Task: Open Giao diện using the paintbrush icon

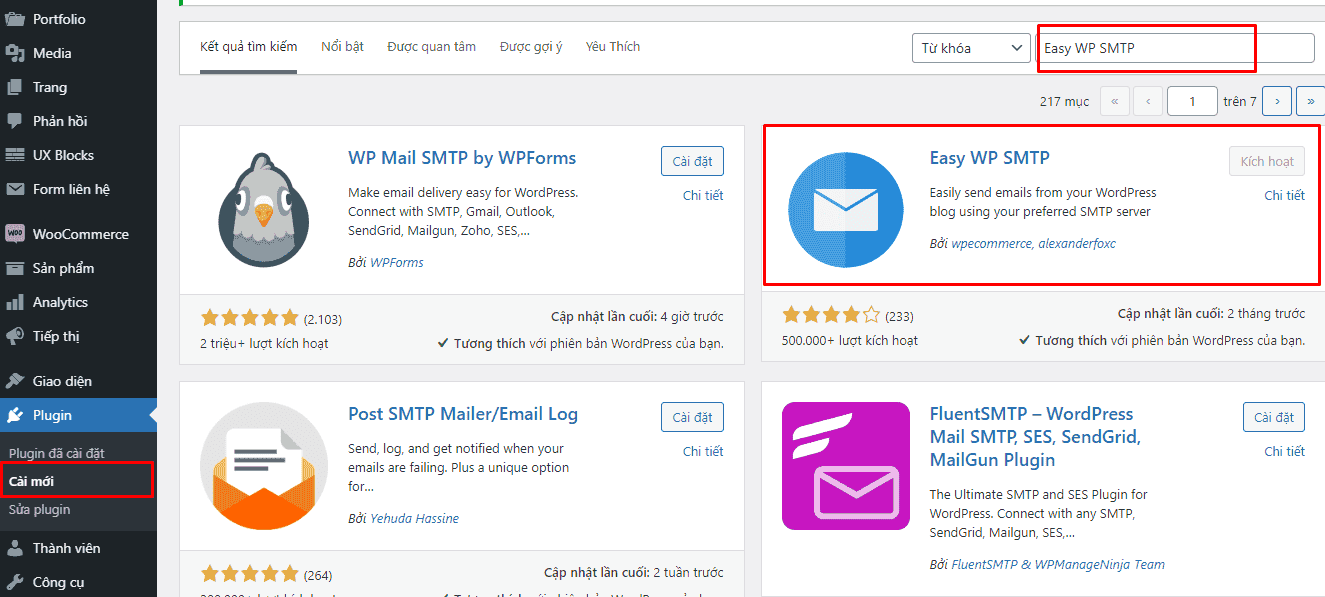Action: point(15,381)
